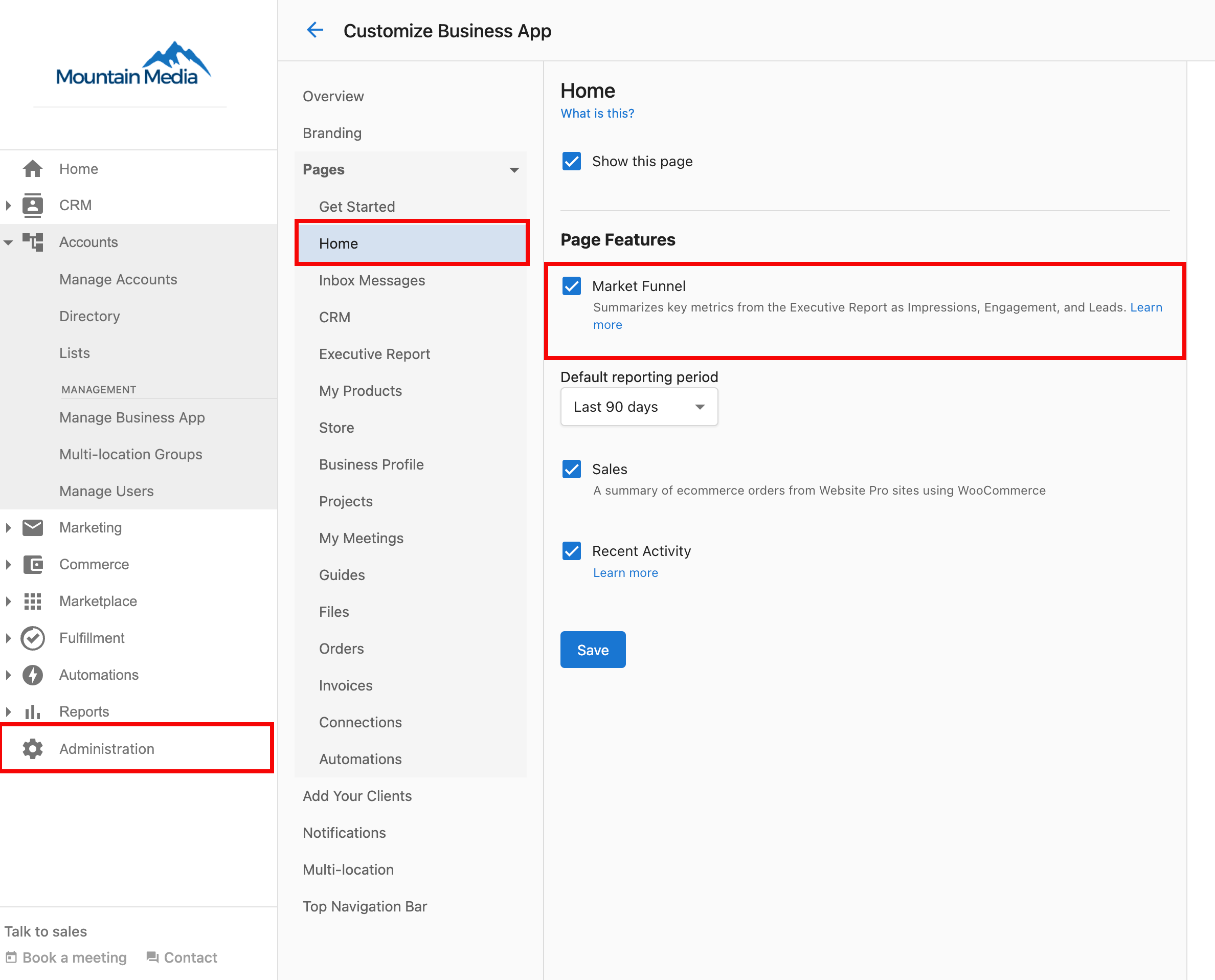Click the Contact chat bubble icon
Image resolution: width=1215 pixels, height=980 pixels.
tap(152, 957)
